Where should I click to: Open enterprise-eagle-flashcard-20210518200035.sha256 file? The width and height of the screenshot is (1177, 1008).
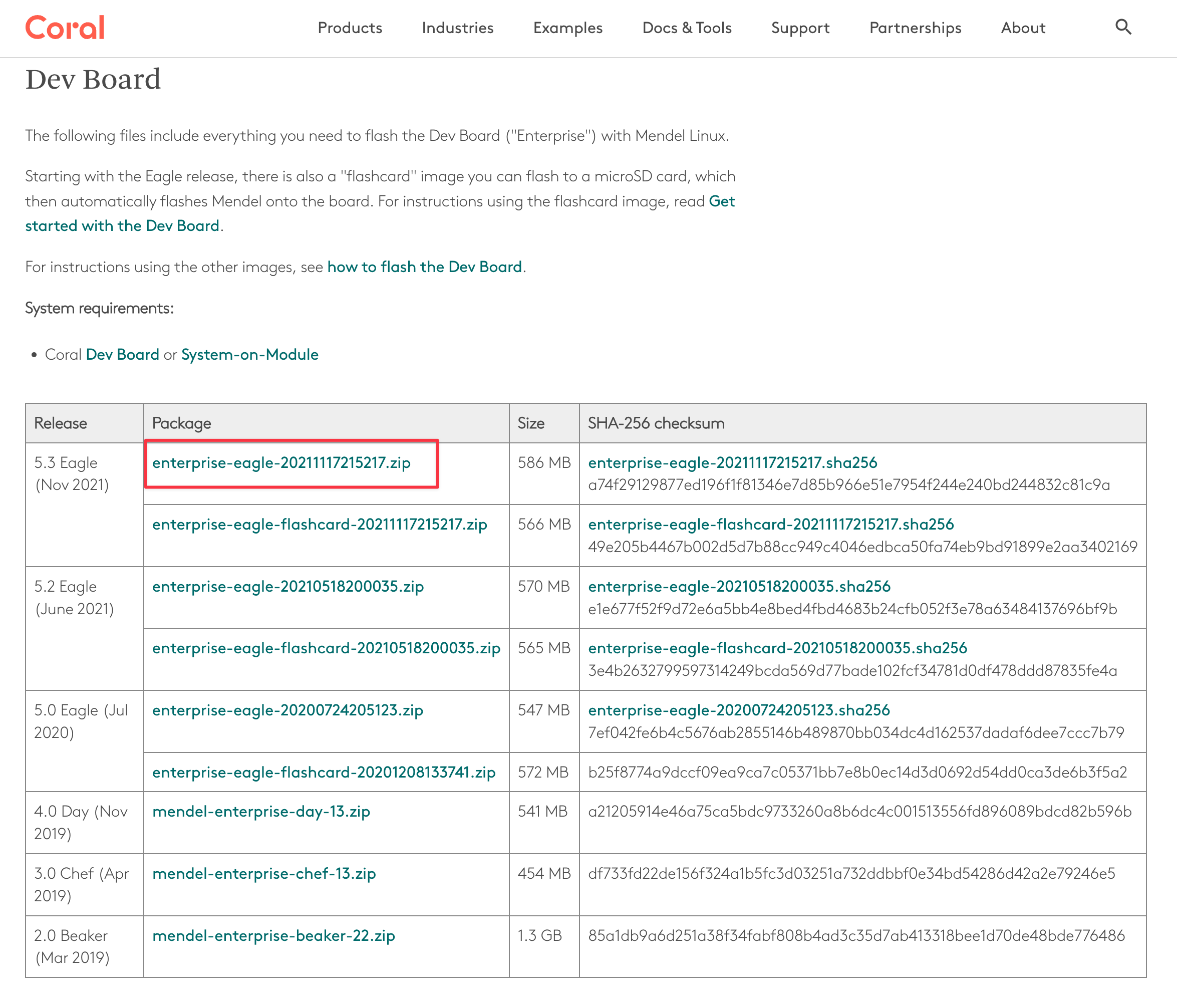point(778,648)
